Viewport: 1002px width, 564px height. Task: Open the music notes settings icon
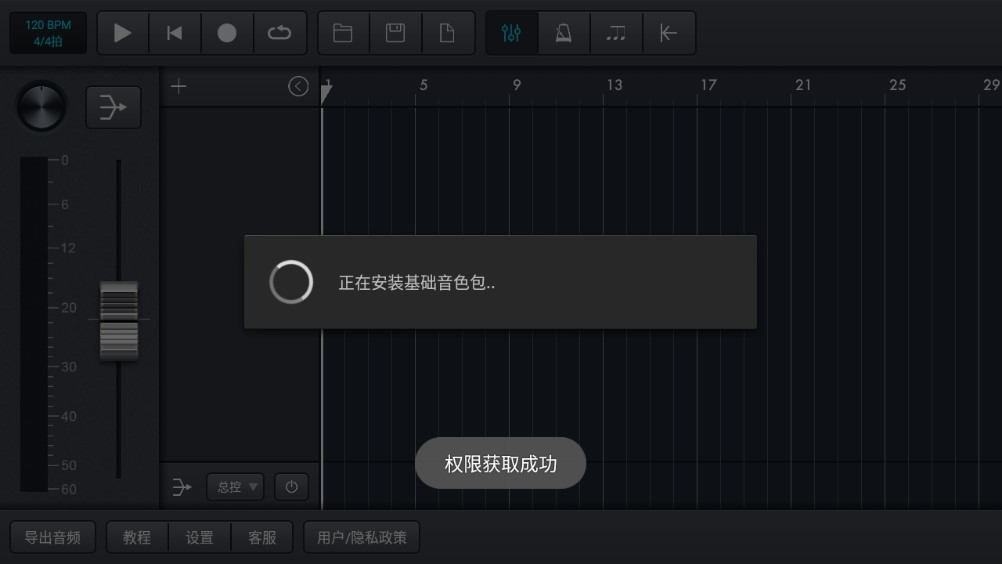pyautogui.click(x=616, y=33)
